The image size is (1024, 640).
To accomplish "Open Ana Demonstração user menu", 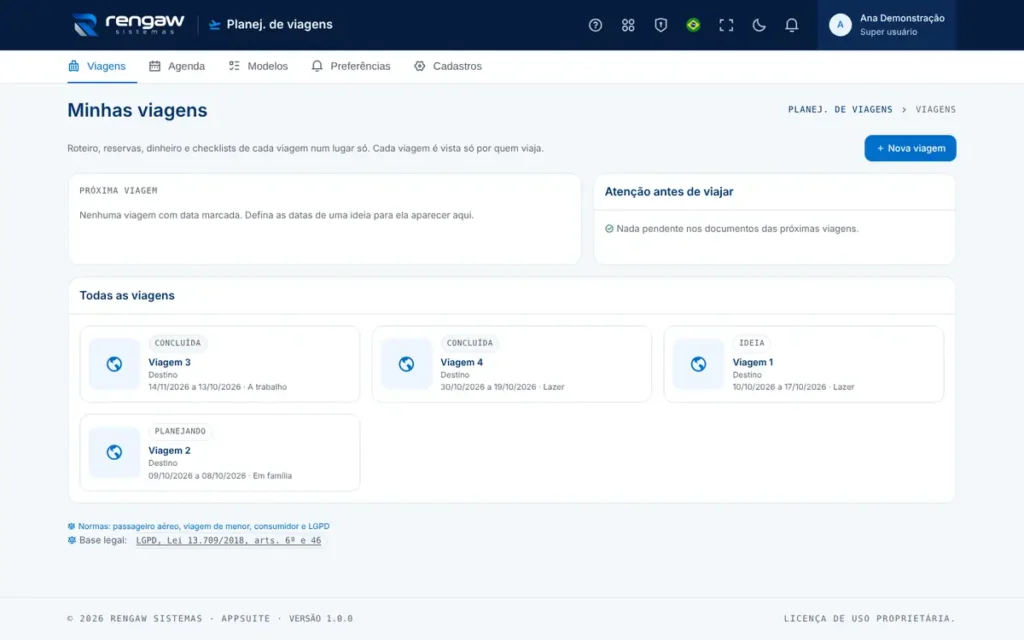I will (886, 25).
